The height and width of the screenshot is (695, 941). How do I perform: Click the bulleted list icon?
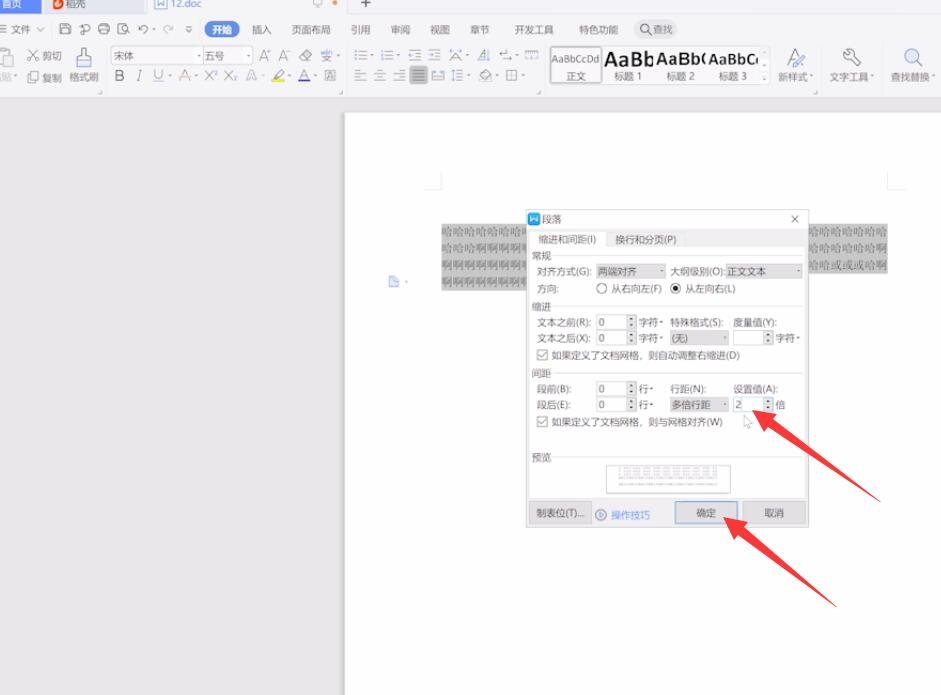coord(360,56)
